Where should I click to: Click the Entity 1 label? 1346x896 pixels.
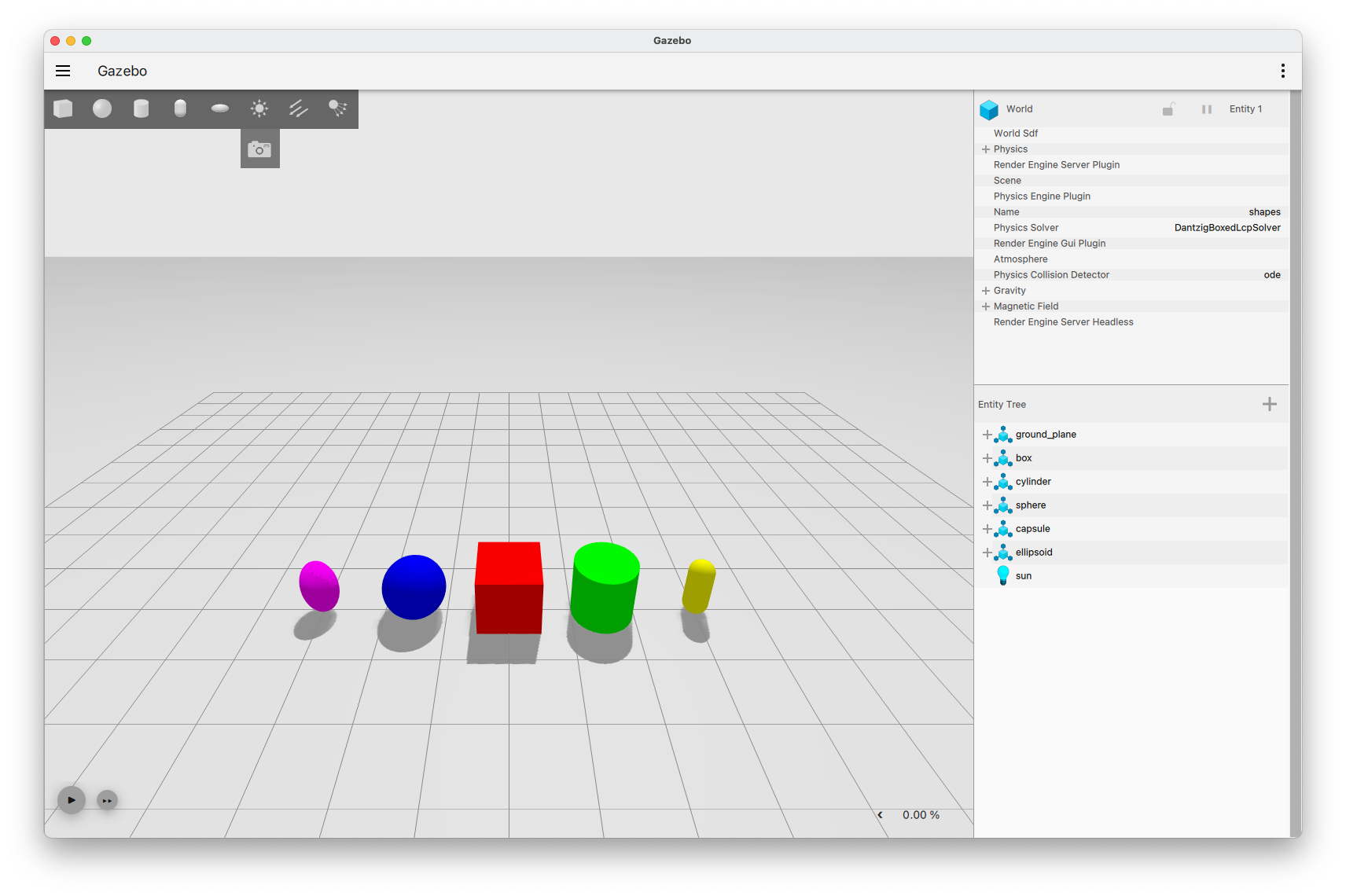[x=1245, y=109]
